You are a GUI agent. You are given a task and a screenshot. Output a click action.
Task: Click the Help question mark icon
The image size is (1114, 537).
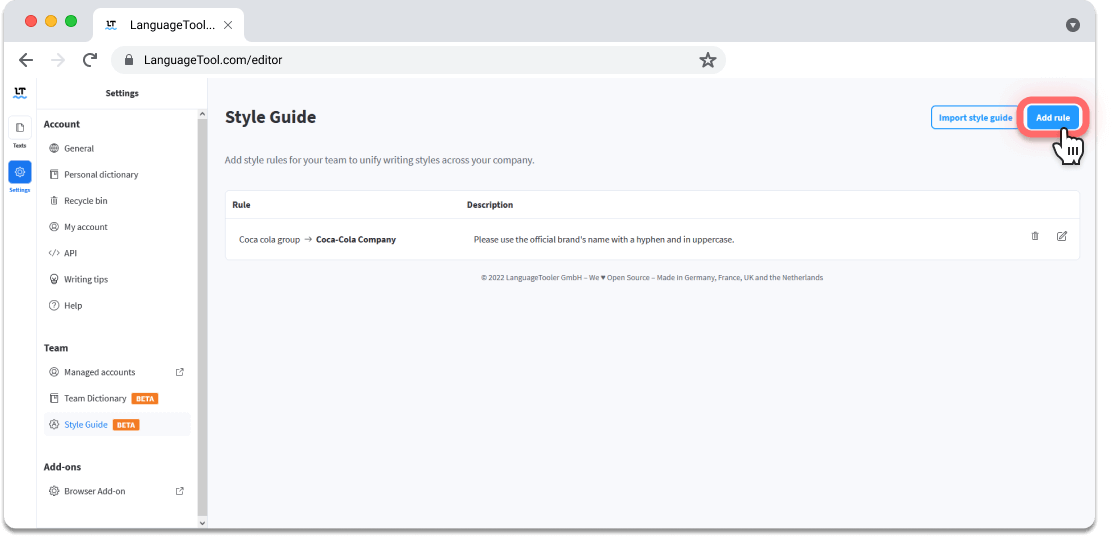[x=54, y=306]
